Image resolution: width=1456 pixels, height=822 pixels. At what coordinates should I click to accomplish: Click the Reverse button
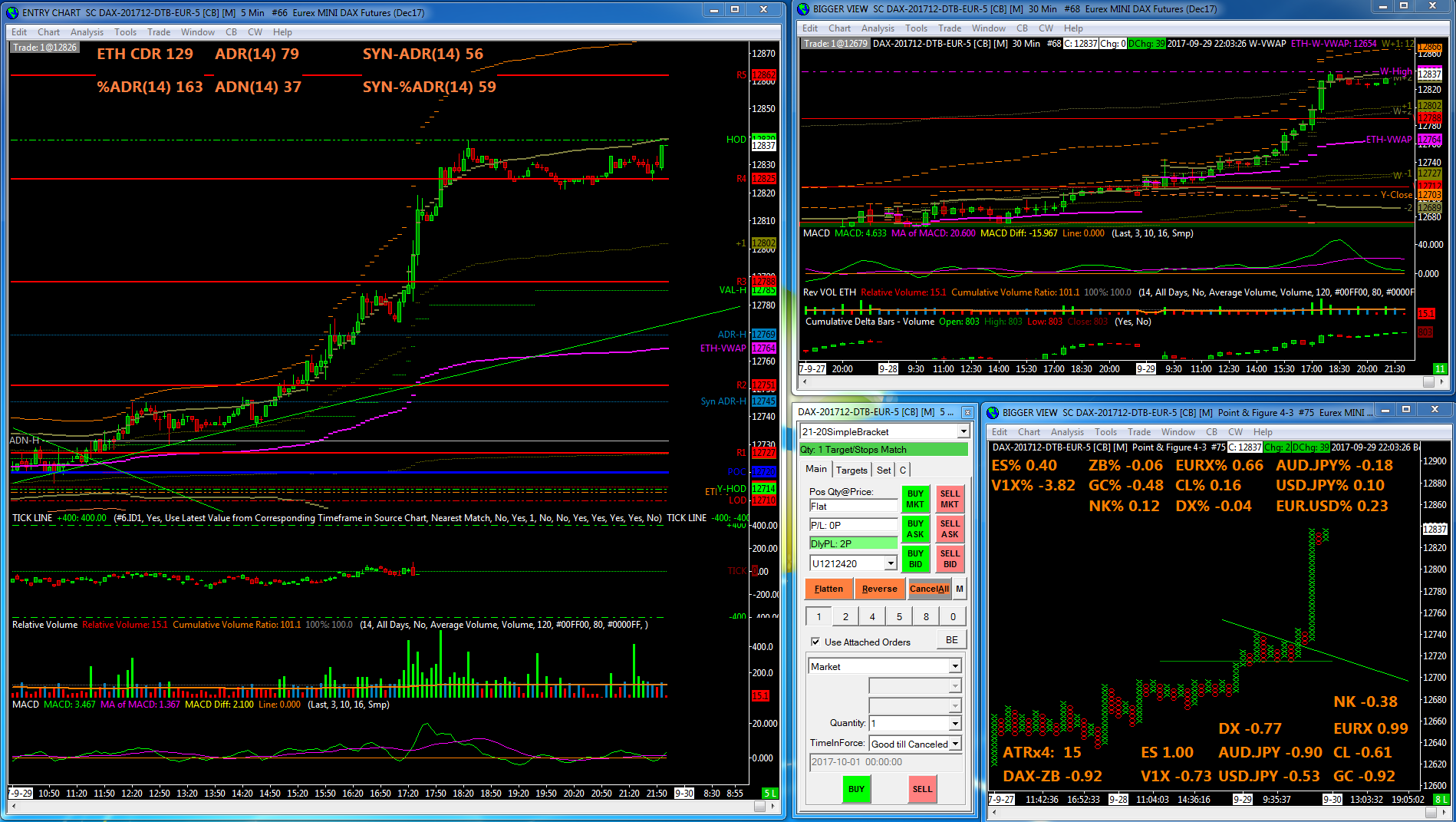[x=879, y=589]
